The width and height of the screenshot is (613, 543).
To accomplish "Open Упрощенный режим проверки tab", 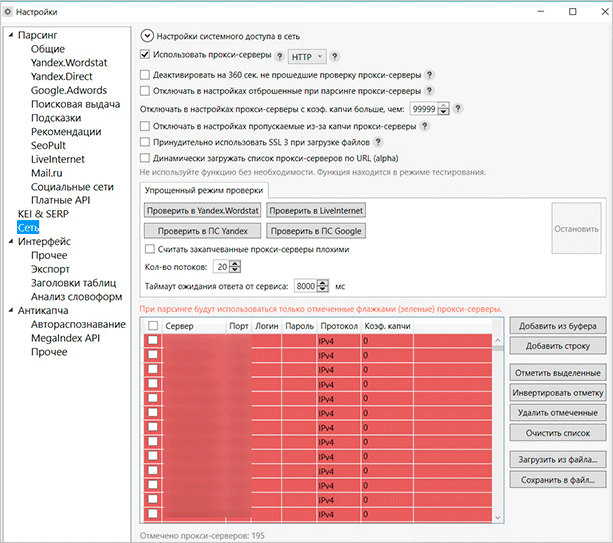I will tap(203, 189).
